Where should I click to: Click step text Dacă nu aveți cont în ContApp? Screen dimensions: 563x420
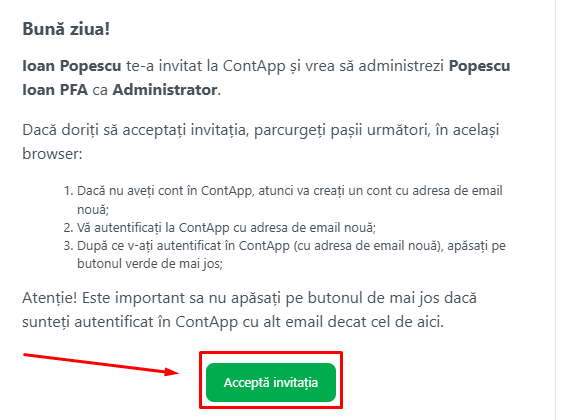(x=166, y=191)
